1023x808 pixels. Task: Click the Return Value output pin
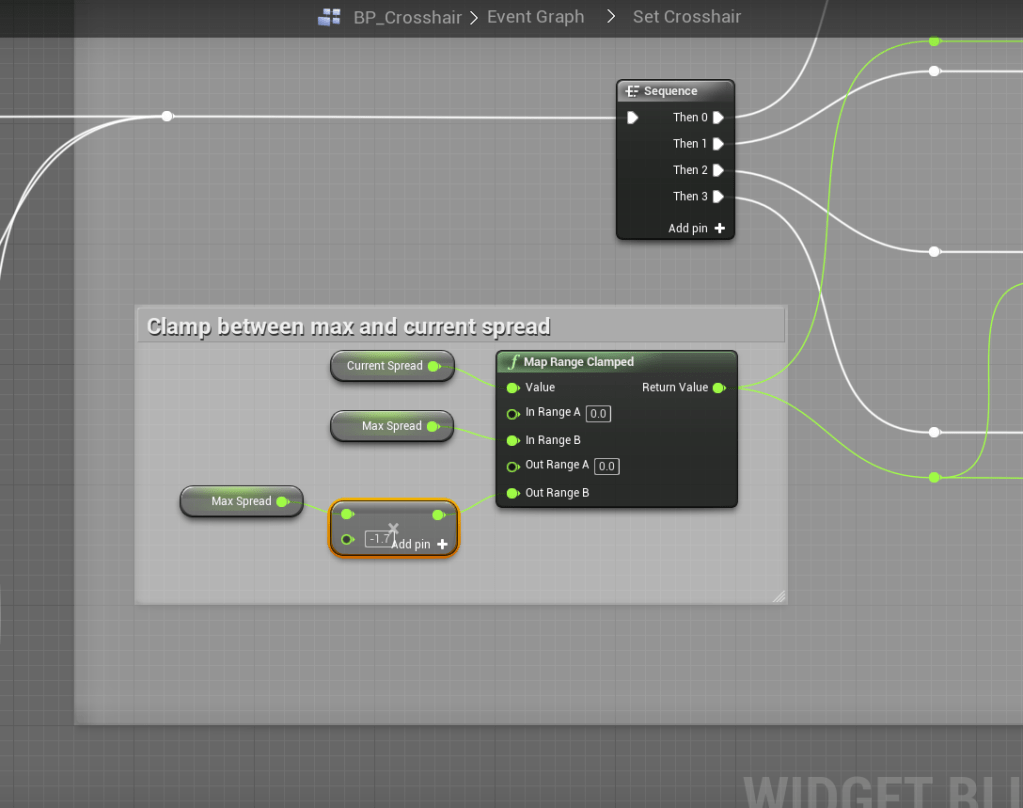718,388
